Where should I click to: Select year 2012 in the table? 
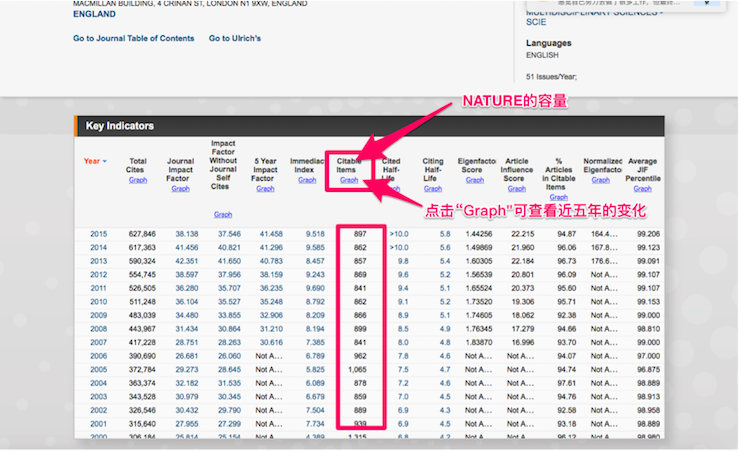(99, 275)
